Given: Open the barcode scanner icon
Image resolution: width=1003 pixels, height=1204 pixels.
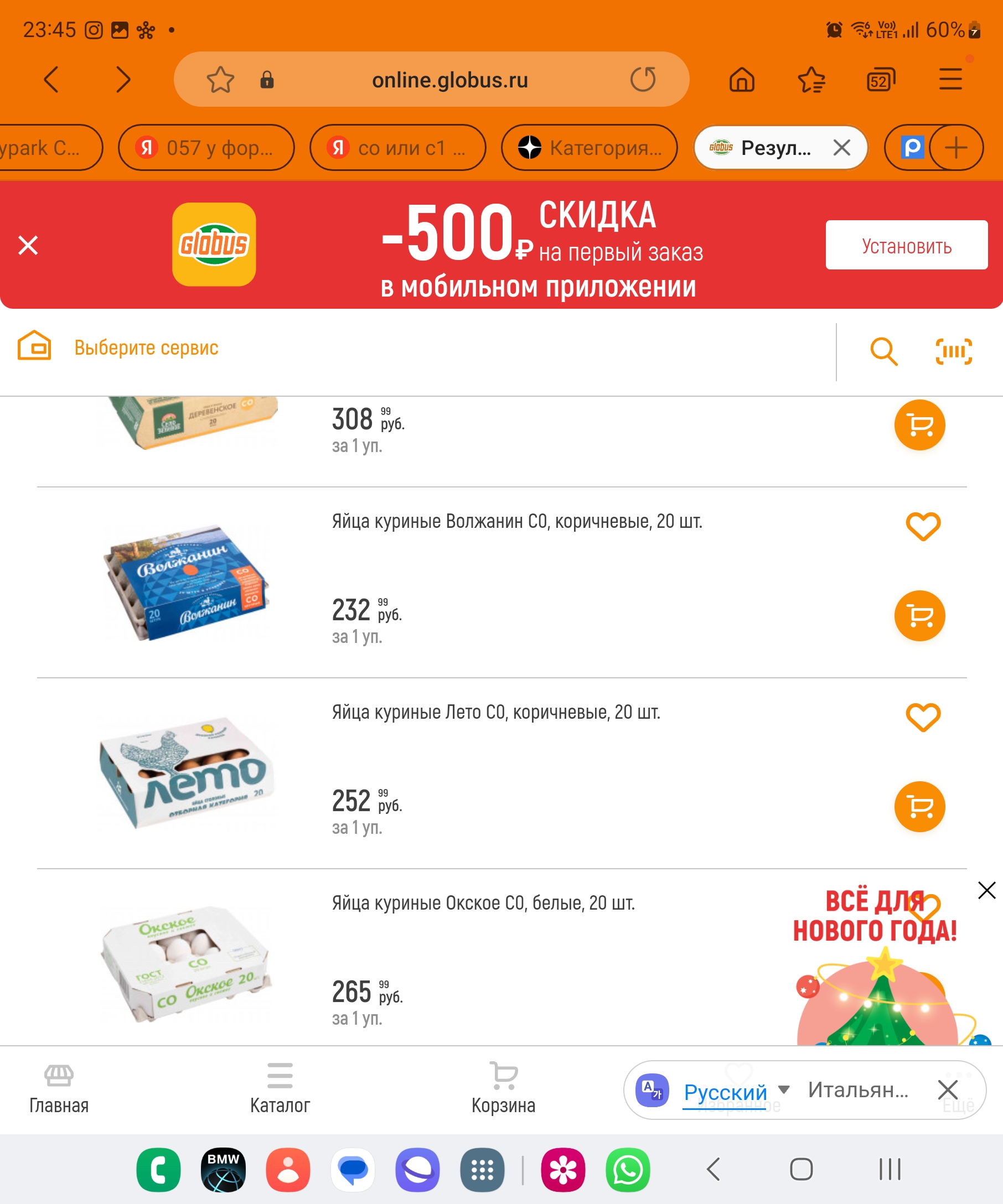Looking at the screenshot, I should pos(953,351).
